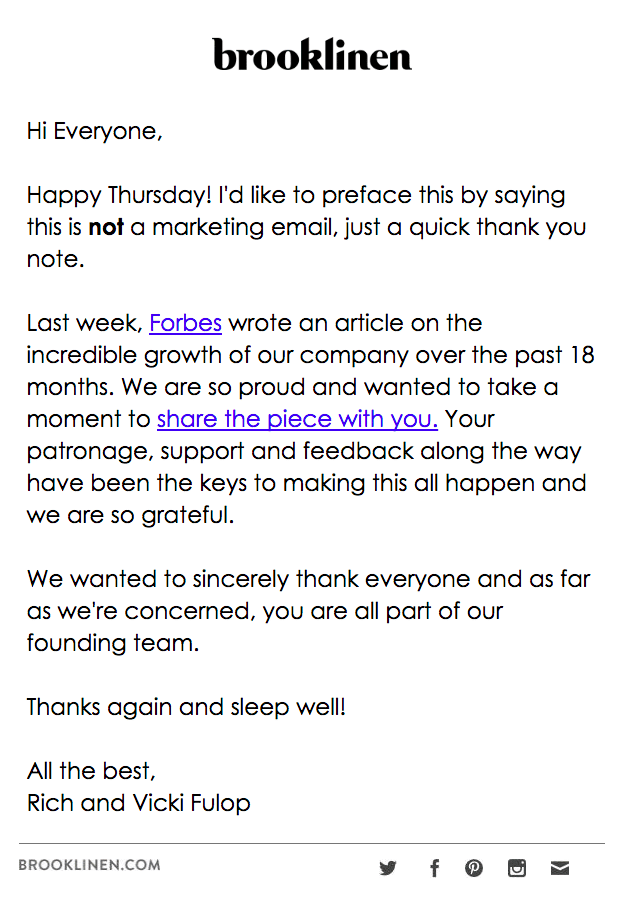Click the "we are so grateful." sentence
Viewport: 626px width, 906px height.
click(x=130, y=515)
